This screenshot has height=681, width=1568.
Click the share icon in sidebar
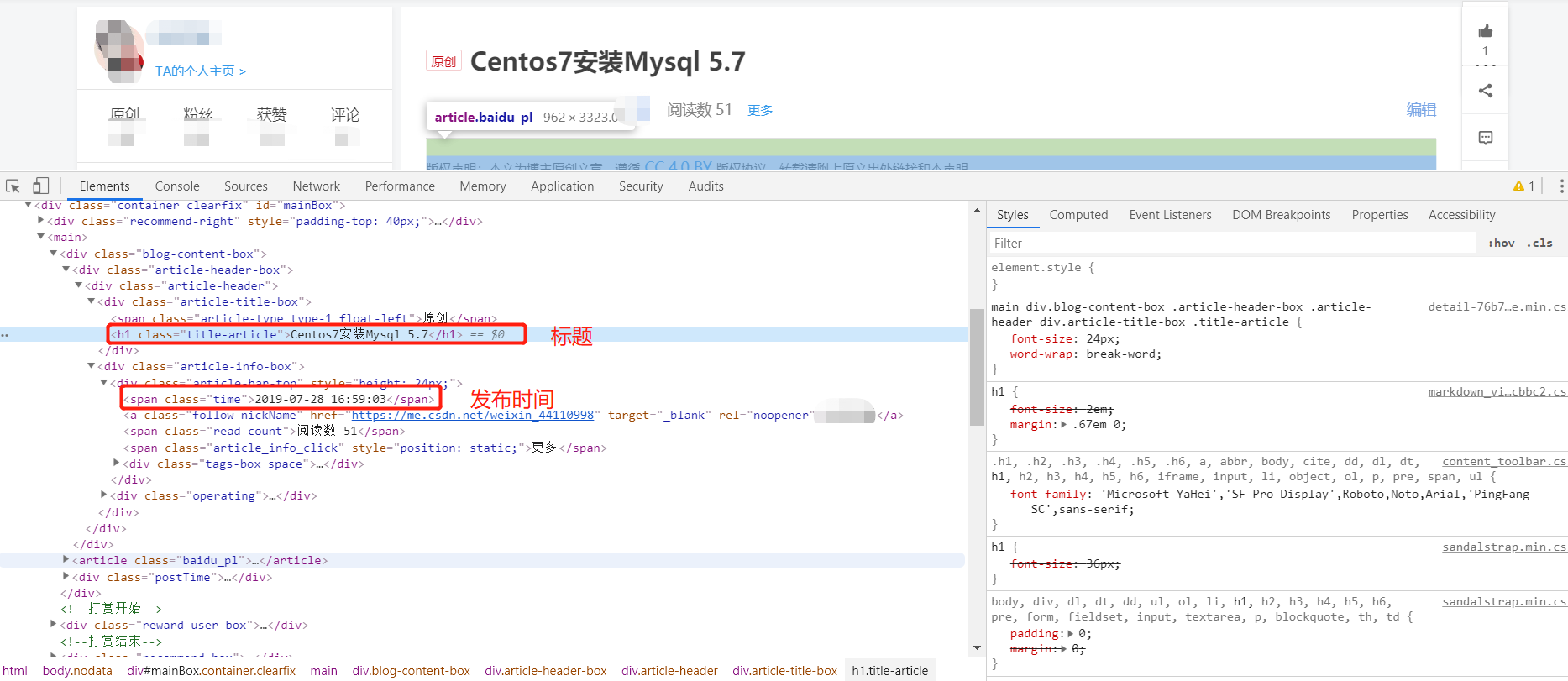pyautogui.click(x=1486, y=91)
